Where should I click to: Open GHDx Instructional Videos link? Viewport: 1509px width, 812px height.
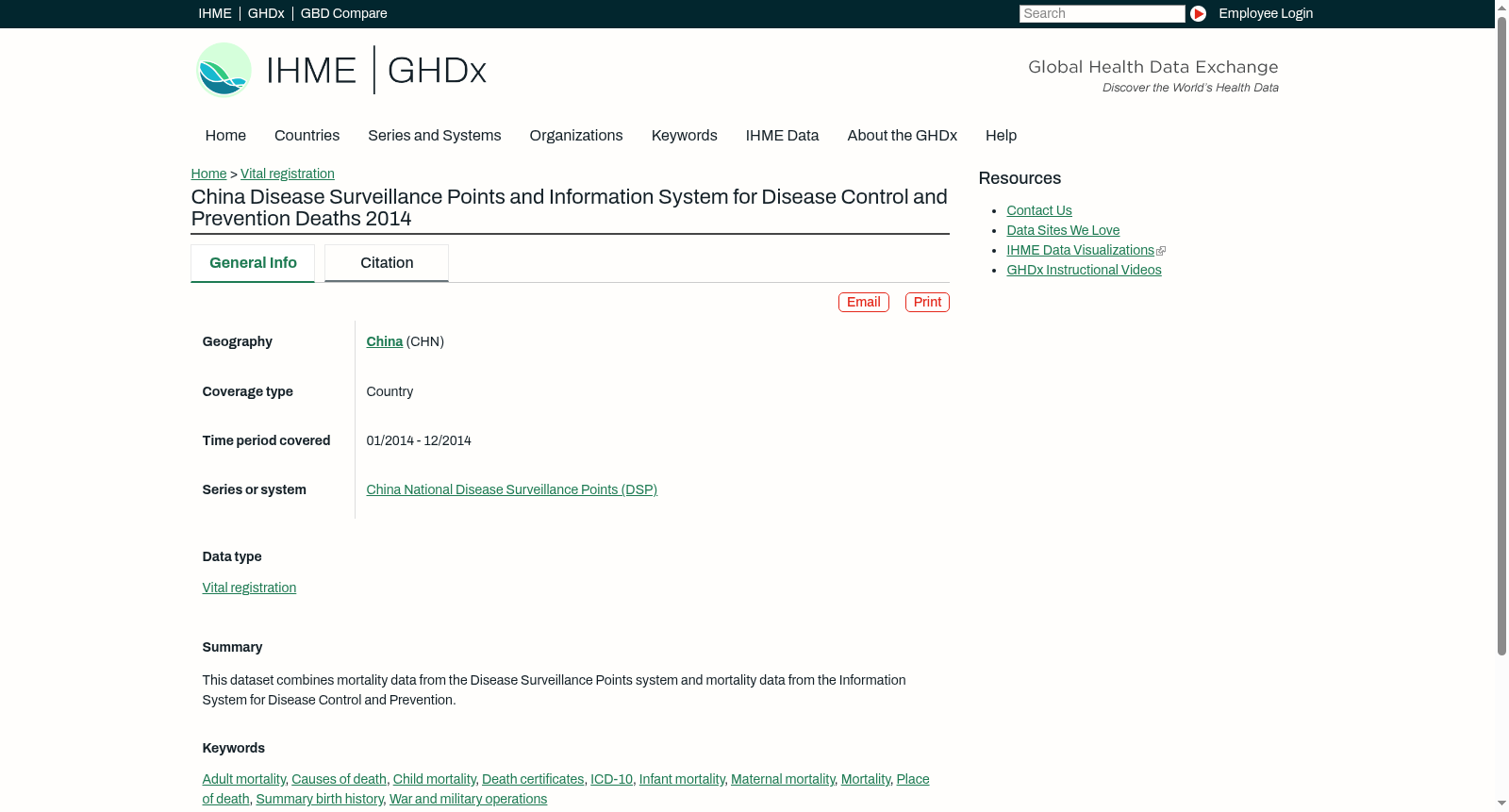pos(1084,270)
